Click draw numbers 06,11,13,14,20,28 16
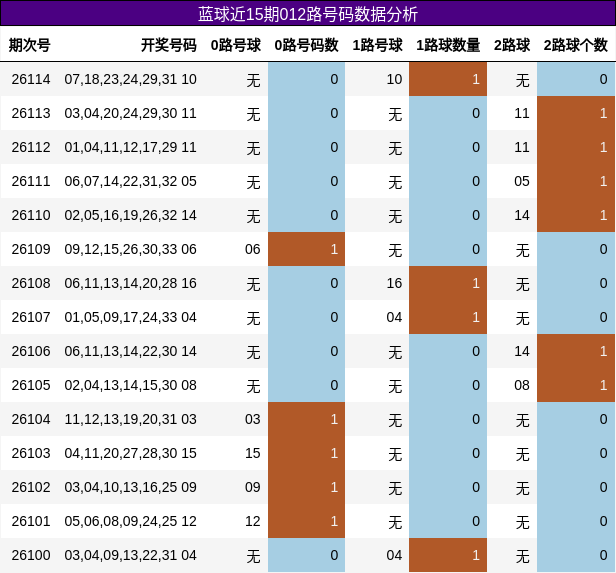Screen dimensions: 616x573 click(x=130, y=283)
